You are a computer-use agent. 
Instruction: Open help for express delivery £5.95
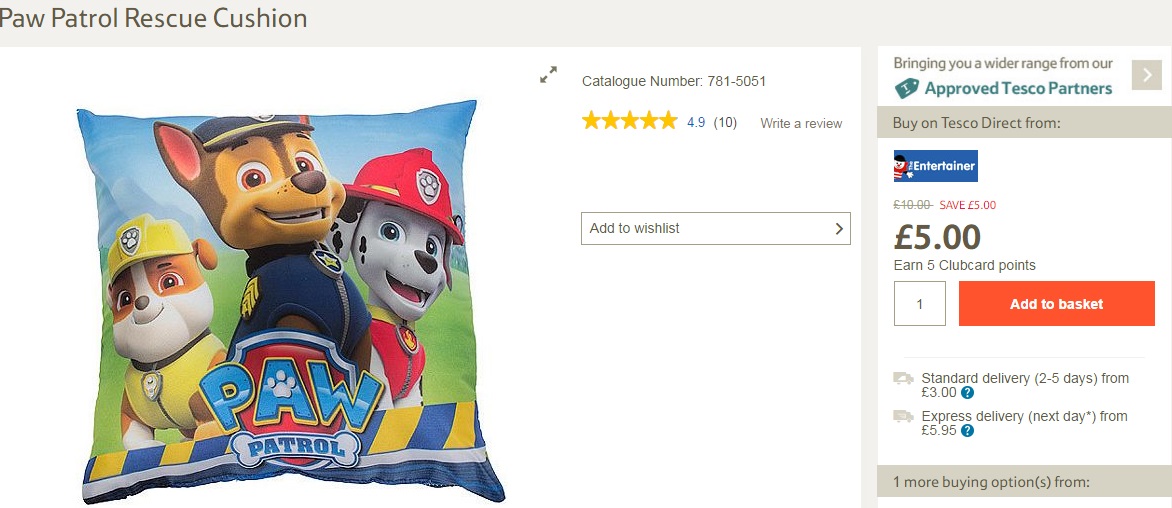coord(966,431)
